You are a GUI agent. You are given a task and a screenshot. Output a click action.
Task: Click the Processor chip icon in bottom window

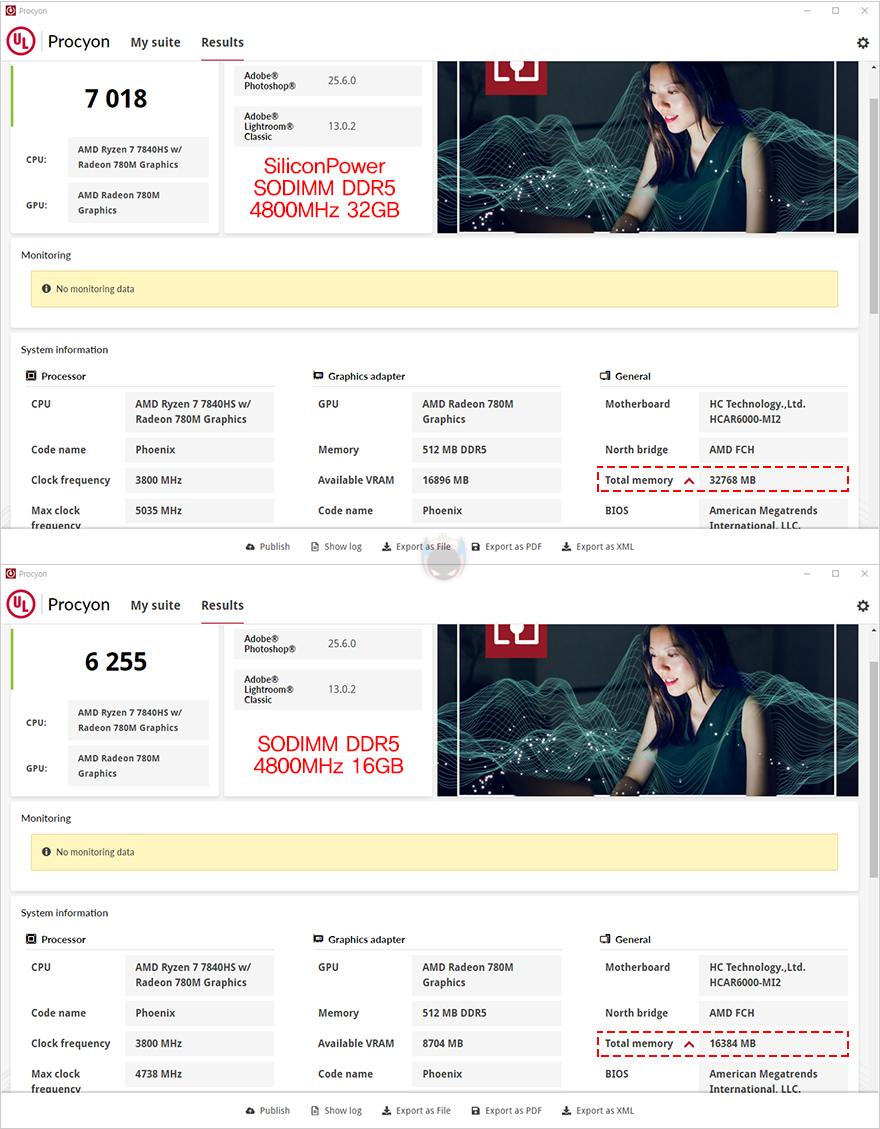point(31,939)
